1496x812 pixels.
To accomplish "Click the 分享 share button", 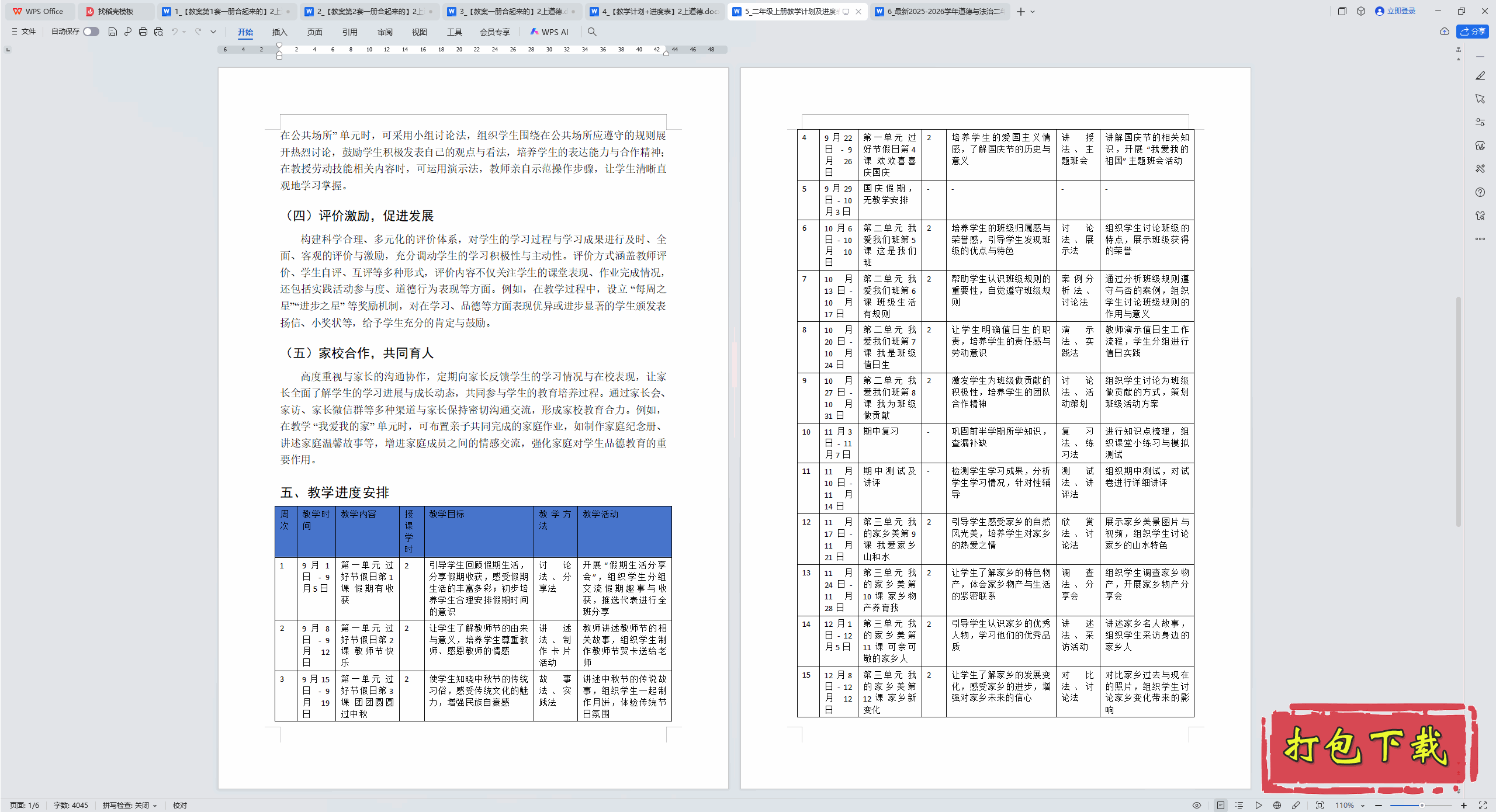I will click(1473, 32).
